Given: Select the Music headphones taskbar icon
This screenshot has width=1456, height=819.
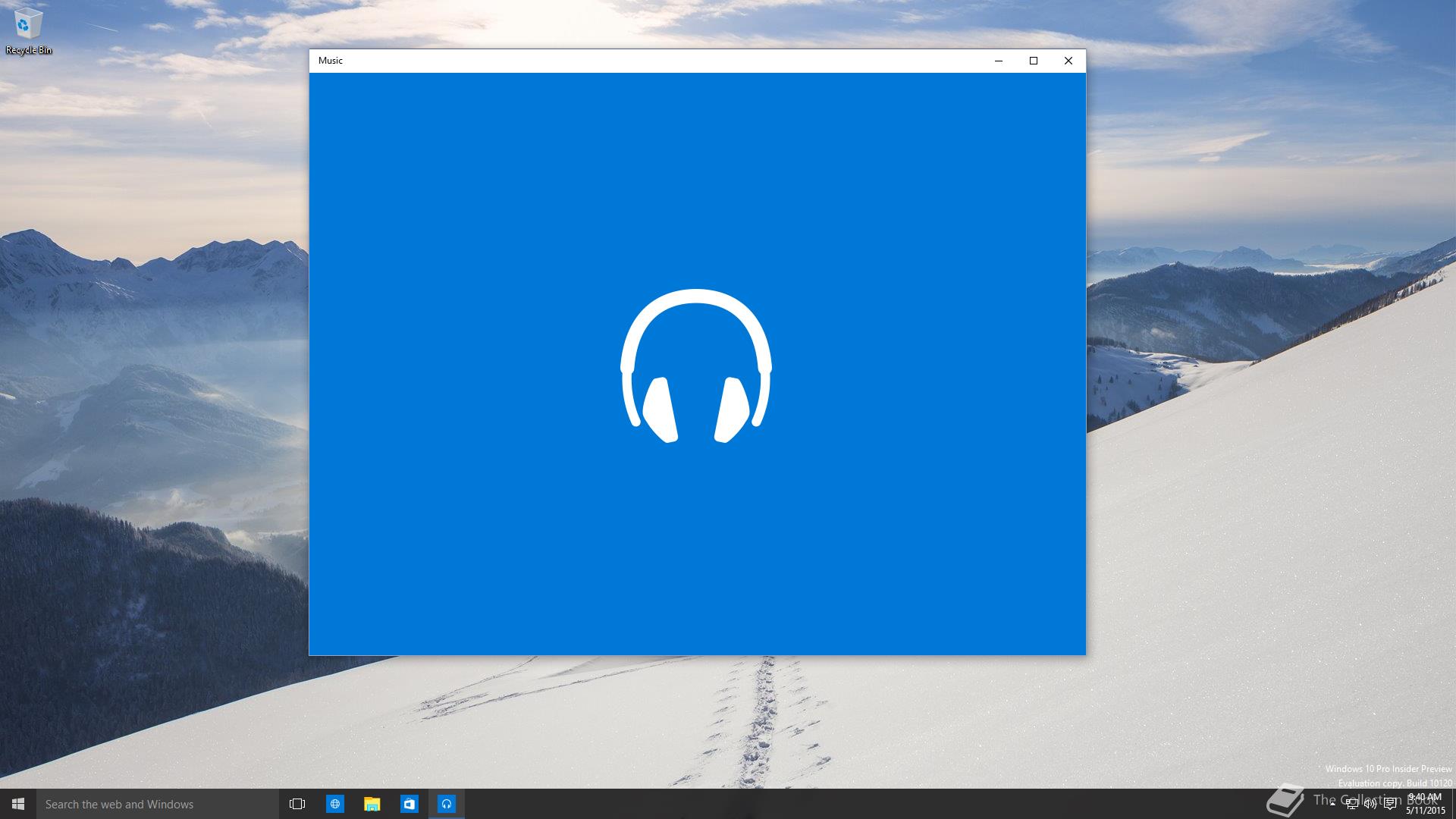Looking at the screenshot, I should pyautogui.click(x=446, y=804).
